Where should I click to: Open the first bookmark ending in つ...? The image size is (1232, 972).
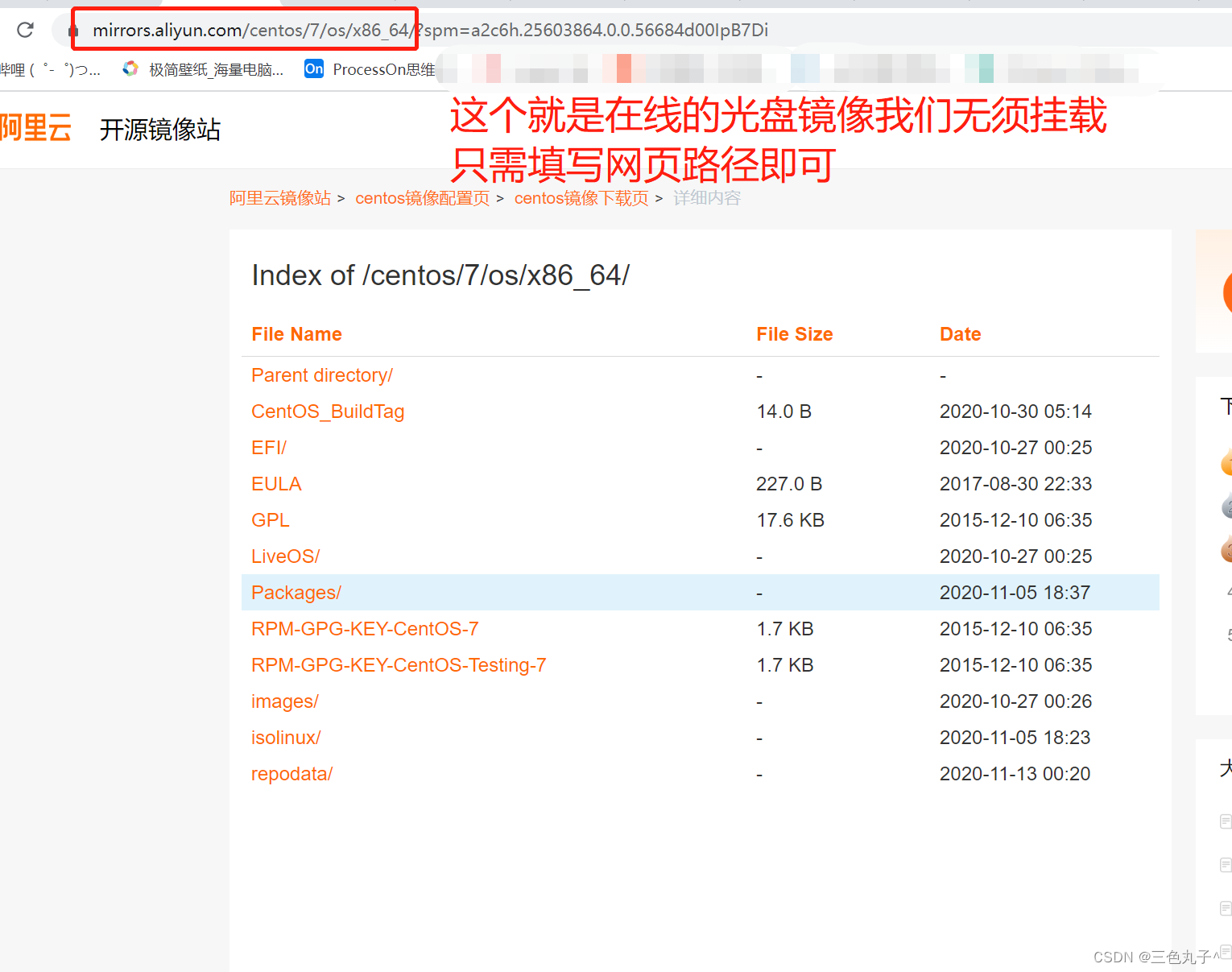[50, 70]
